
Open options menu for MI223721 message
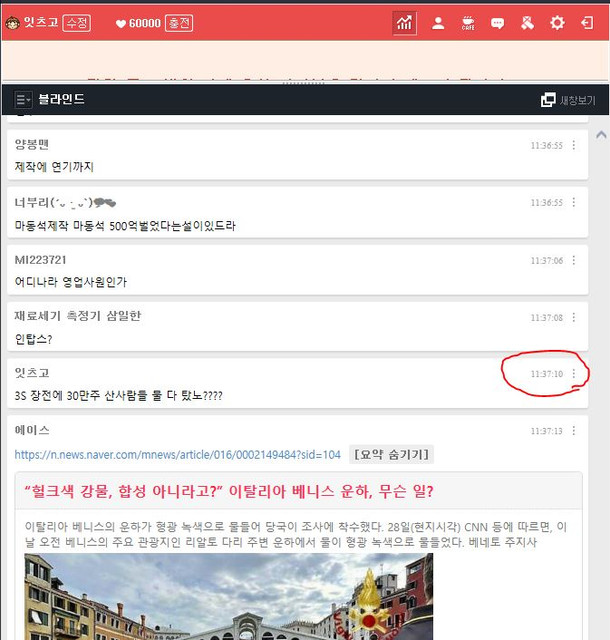tap(574, 260)
